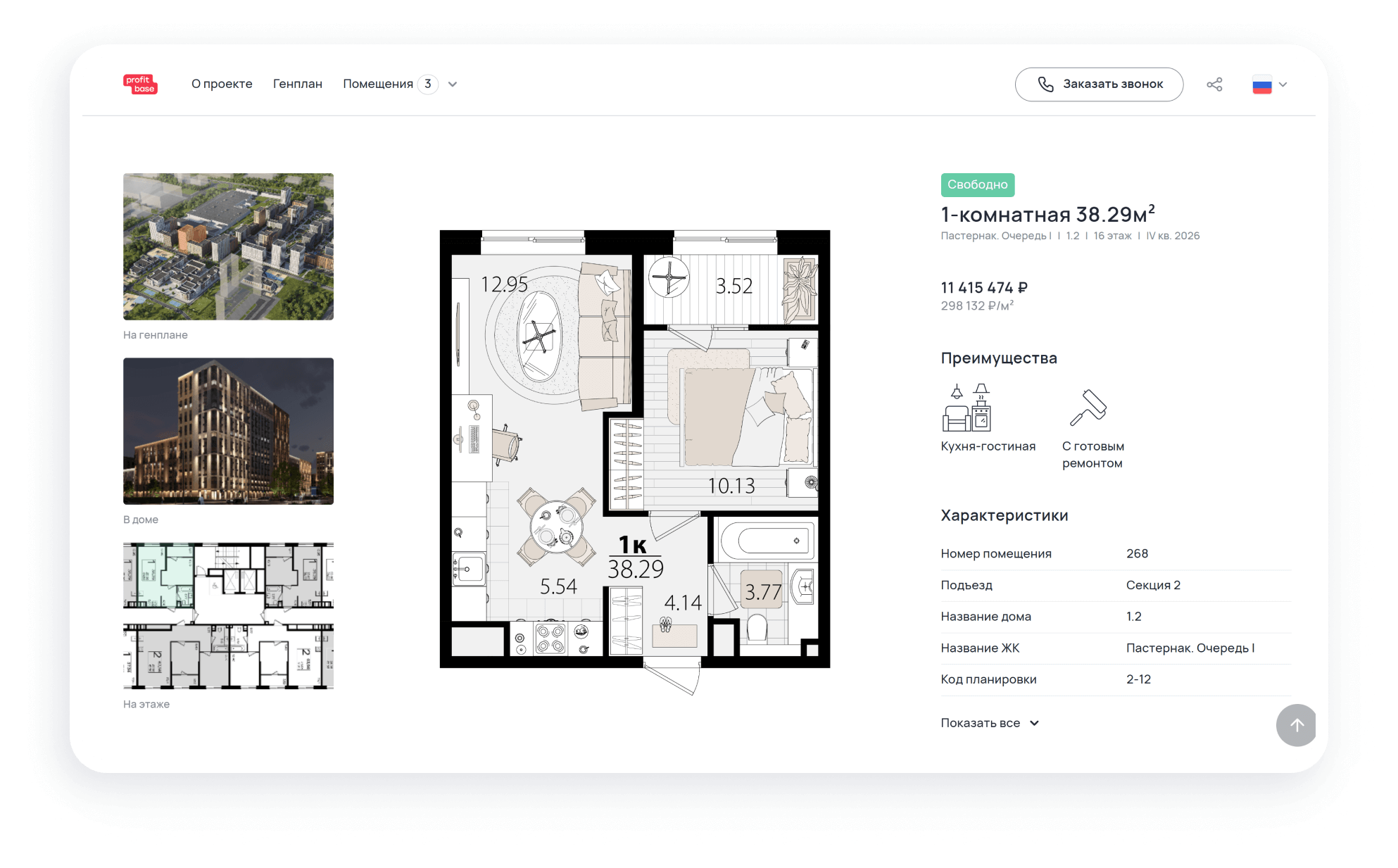
Task: Open the Помещения menu item
Action: [x=377, y=84]
